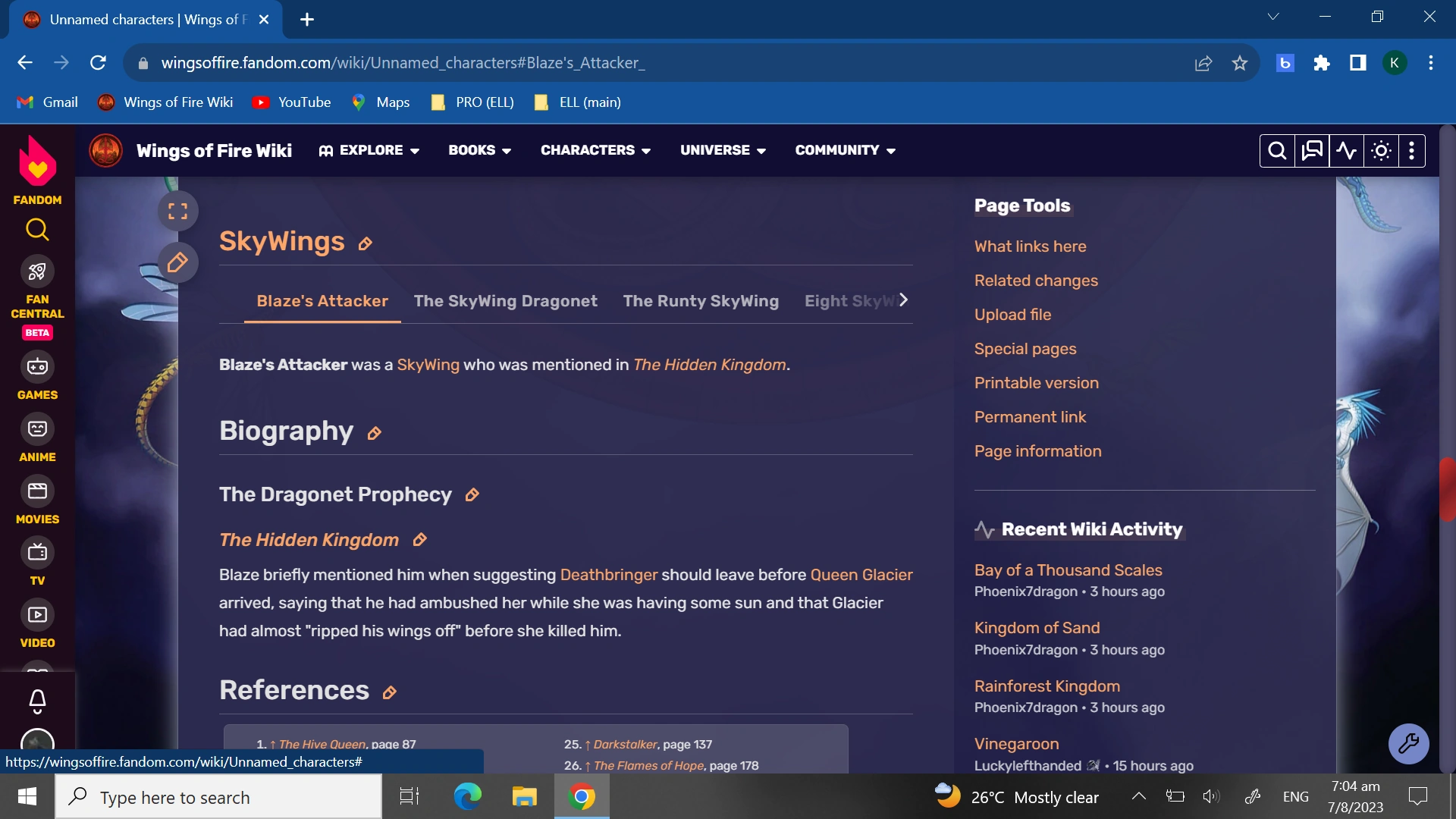Select The Runty SkyWing tab
Image resolution: width=1456 pixels, height=819 pixels.
point(700,301)
